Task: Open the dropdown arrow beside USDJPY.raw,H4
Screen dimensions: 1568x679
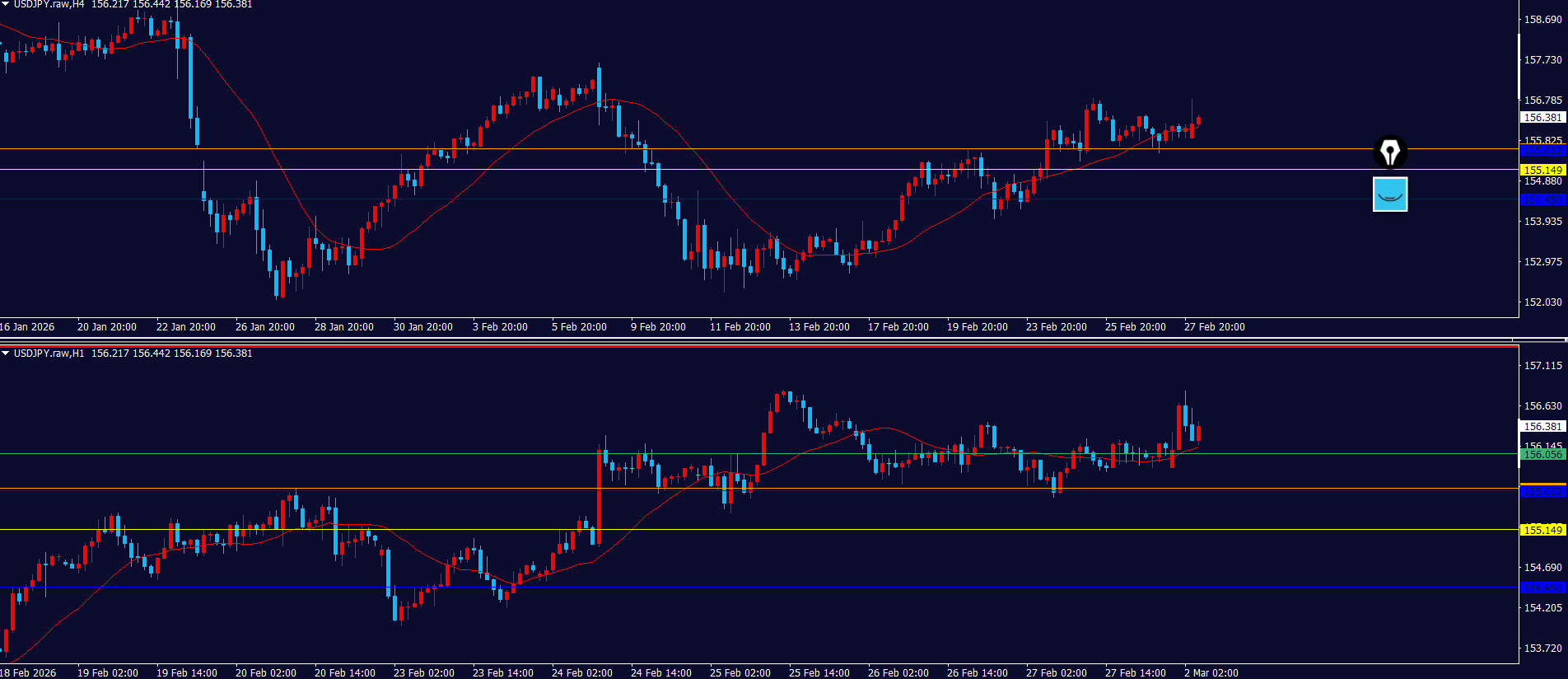Action: click(6, 5)
